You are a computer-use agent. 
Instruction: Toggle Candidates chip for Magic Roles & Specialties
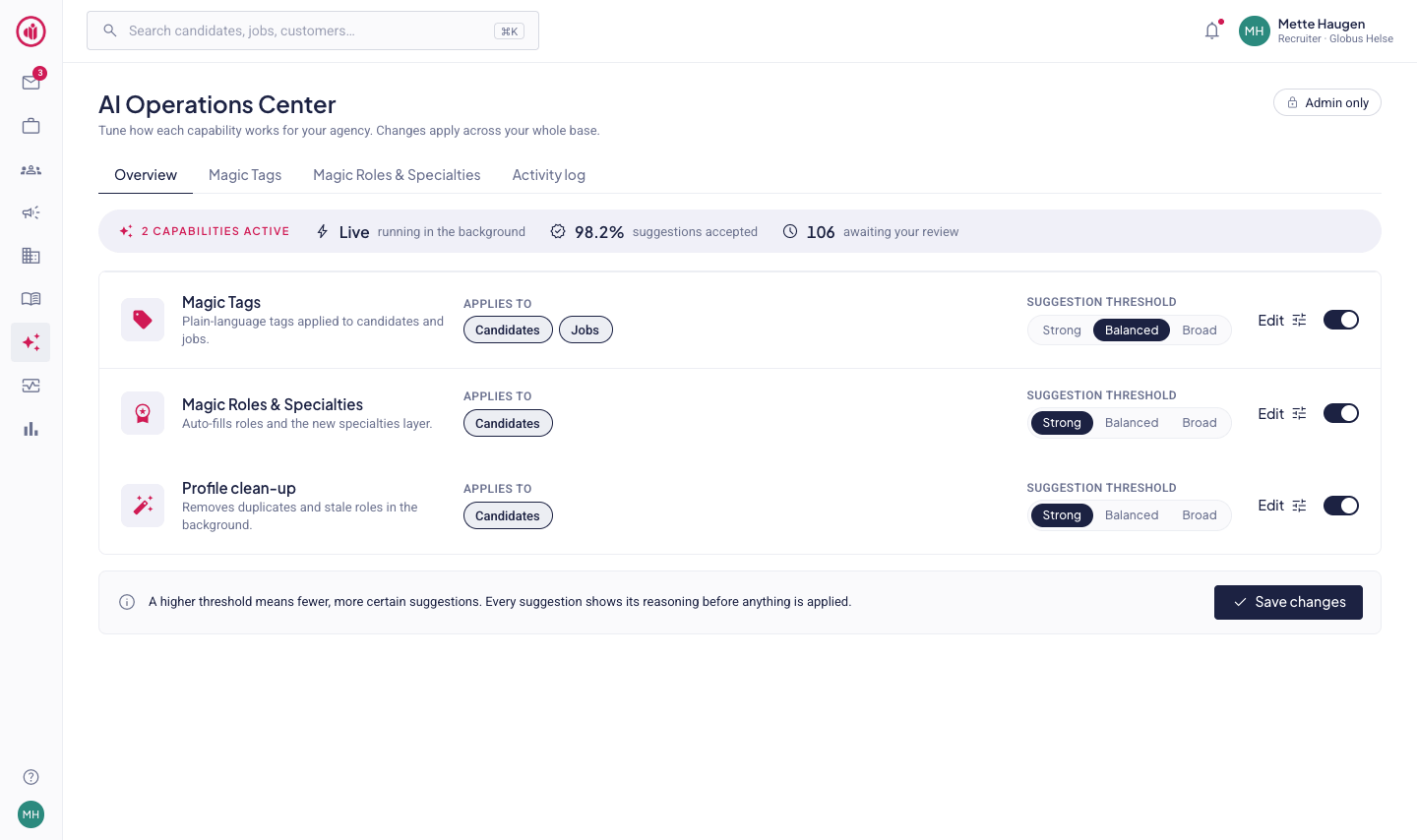[508, 423]
